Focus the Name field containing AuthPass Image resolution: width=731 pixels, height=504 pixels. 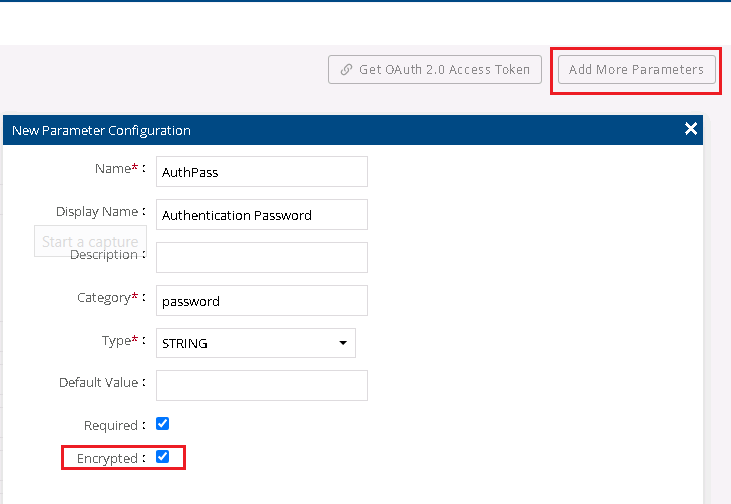[262, 171]
